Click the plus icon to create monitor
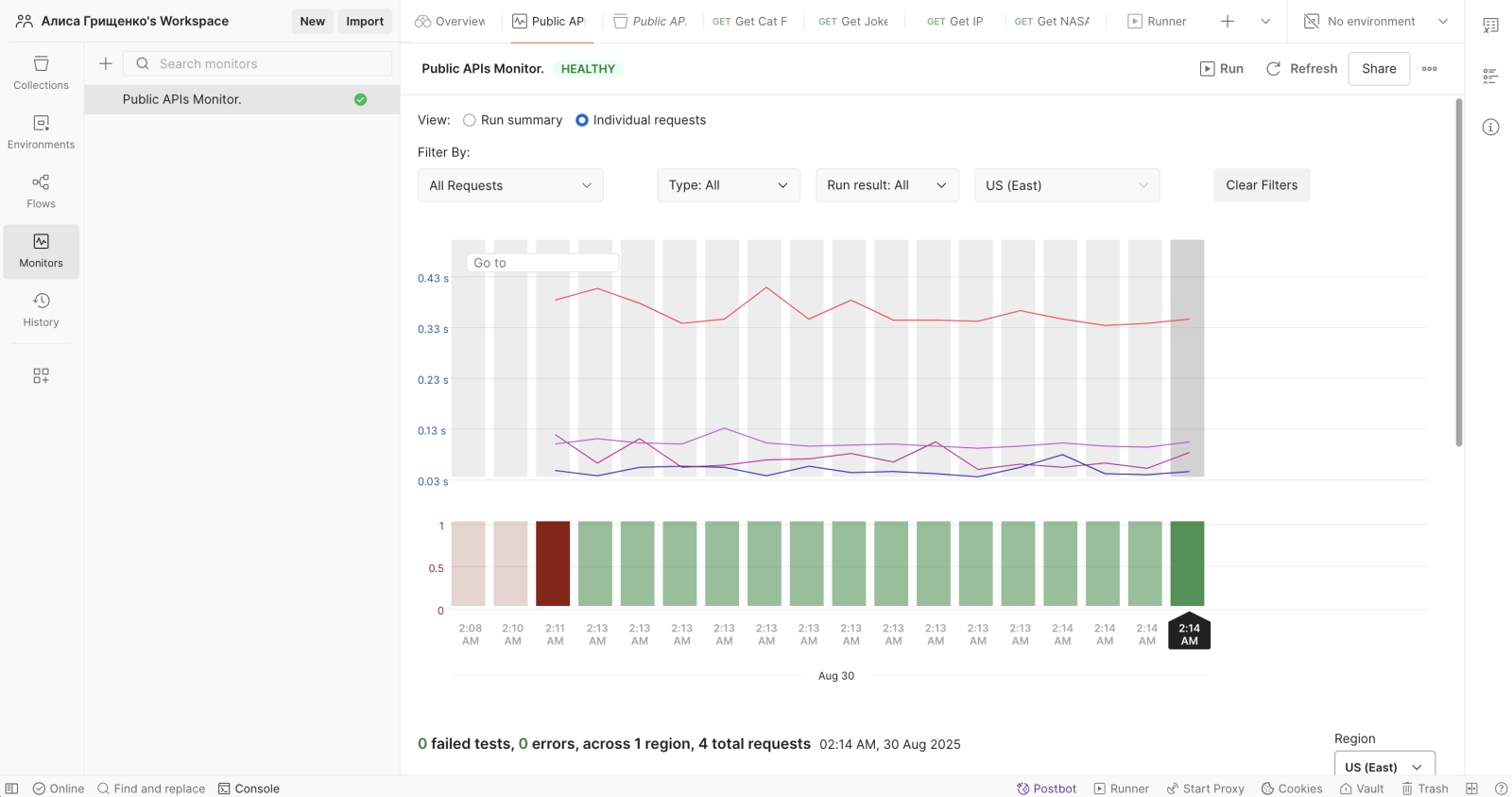The width and height of the screenshot is (1512, 797). point(106,63)
